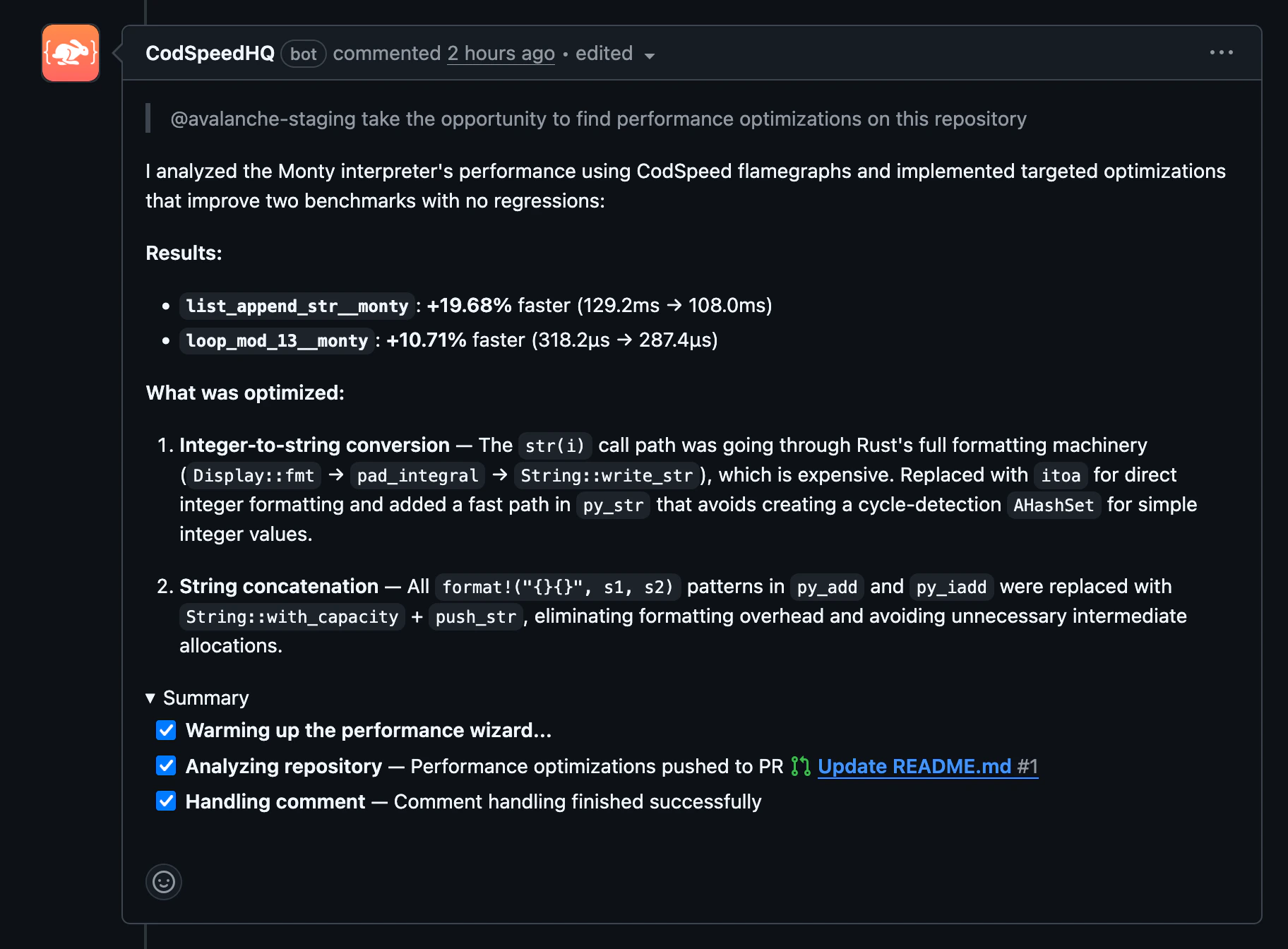1288x949 pixels.
Task: Collapse the Summary disclosure triangle
Action: coord(150,698)
